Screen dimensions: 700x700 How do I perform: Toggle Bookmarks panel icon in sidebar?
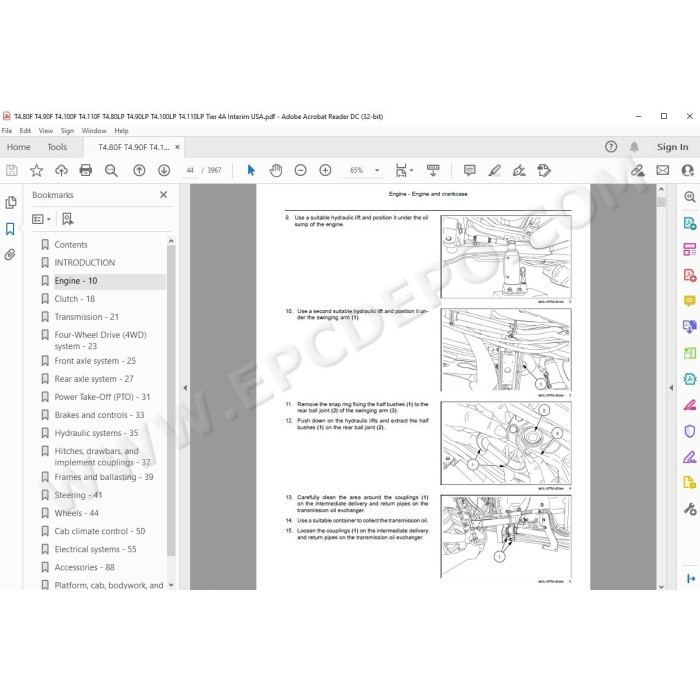click(10, 229)
